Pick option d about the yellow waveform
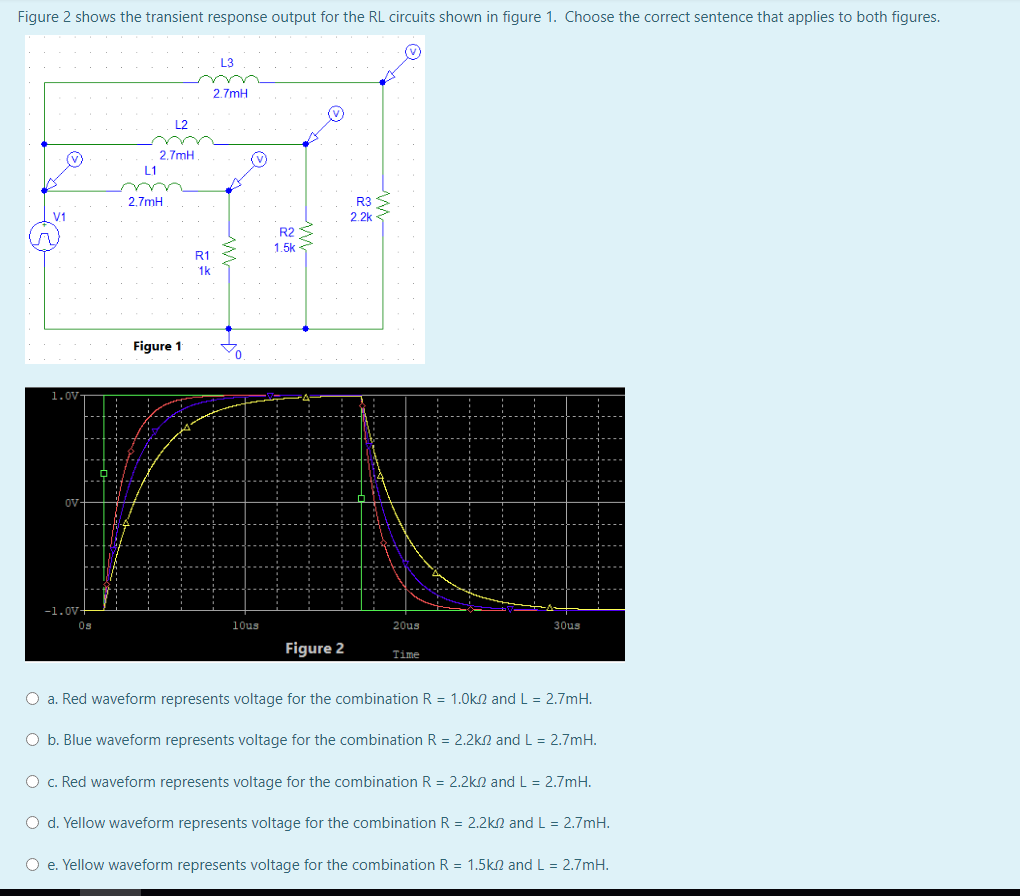The height and width of the screenshot is (896, 1020). [32, 823]
